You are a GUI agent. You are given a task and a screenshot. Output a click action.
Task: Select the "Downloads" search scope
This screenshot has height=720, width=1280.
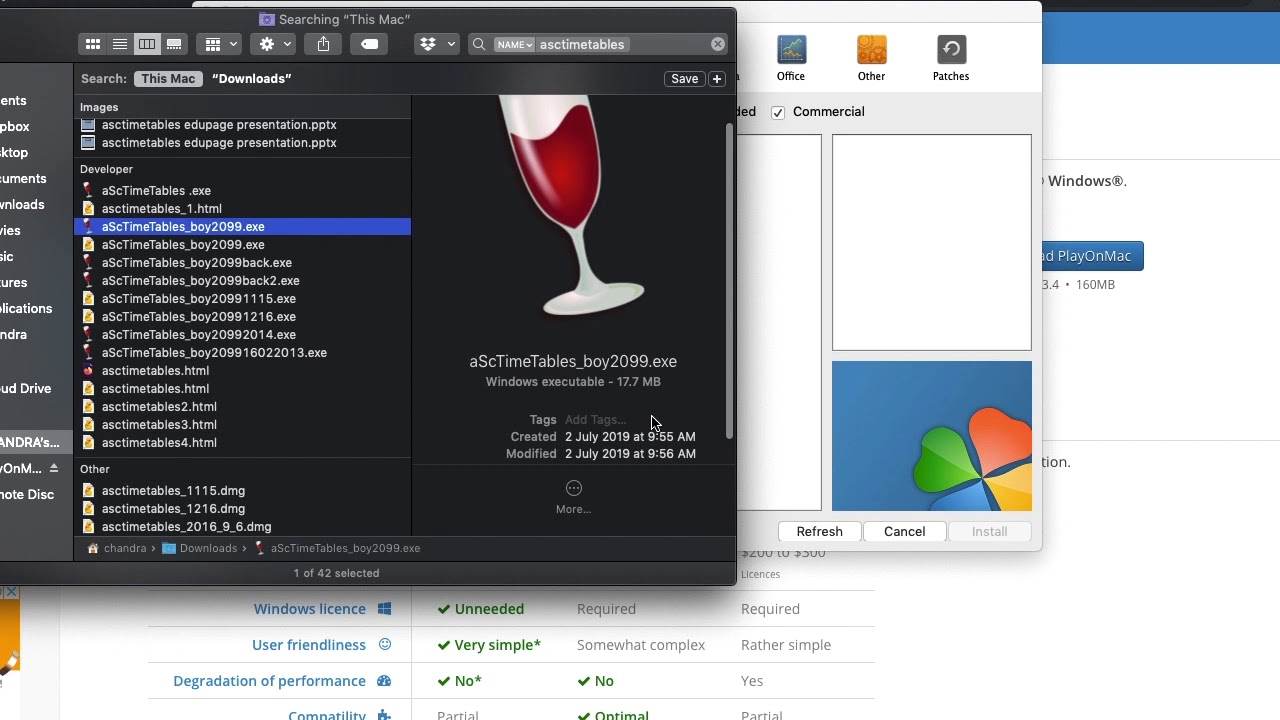tap(251, 78)
